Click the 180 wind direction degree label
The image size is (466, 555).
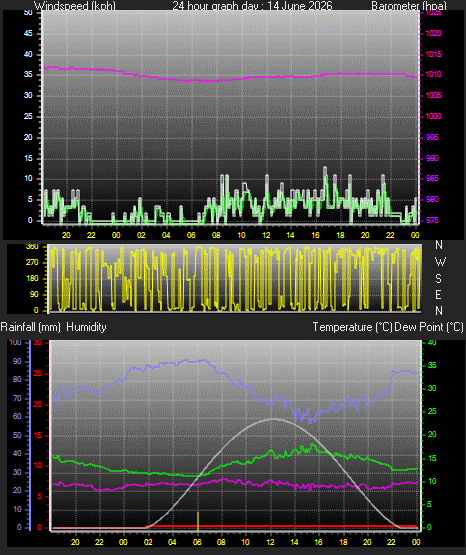pos(32,279)
